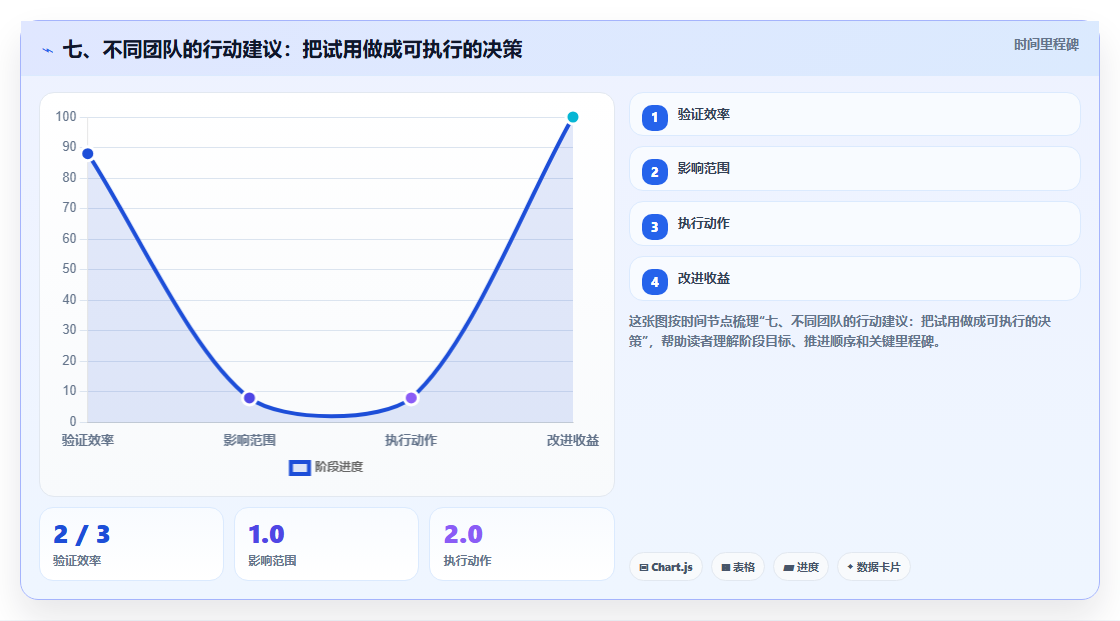1120x621 pixels.
Task: Click the 表格 tag chip
Action: [x=738, y=567]
